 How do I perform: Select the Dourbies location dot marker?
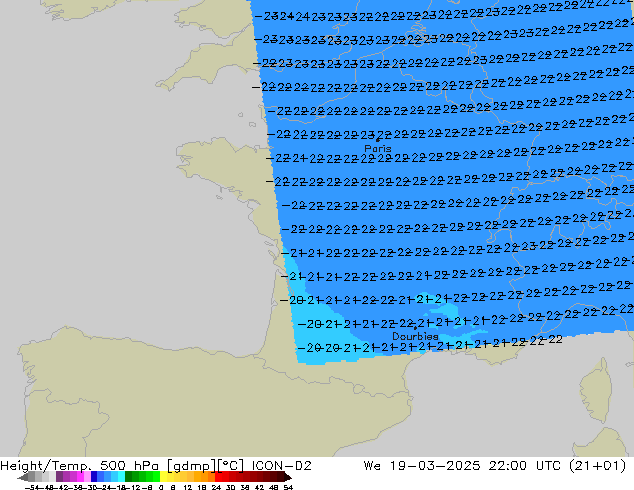(415, 328)
